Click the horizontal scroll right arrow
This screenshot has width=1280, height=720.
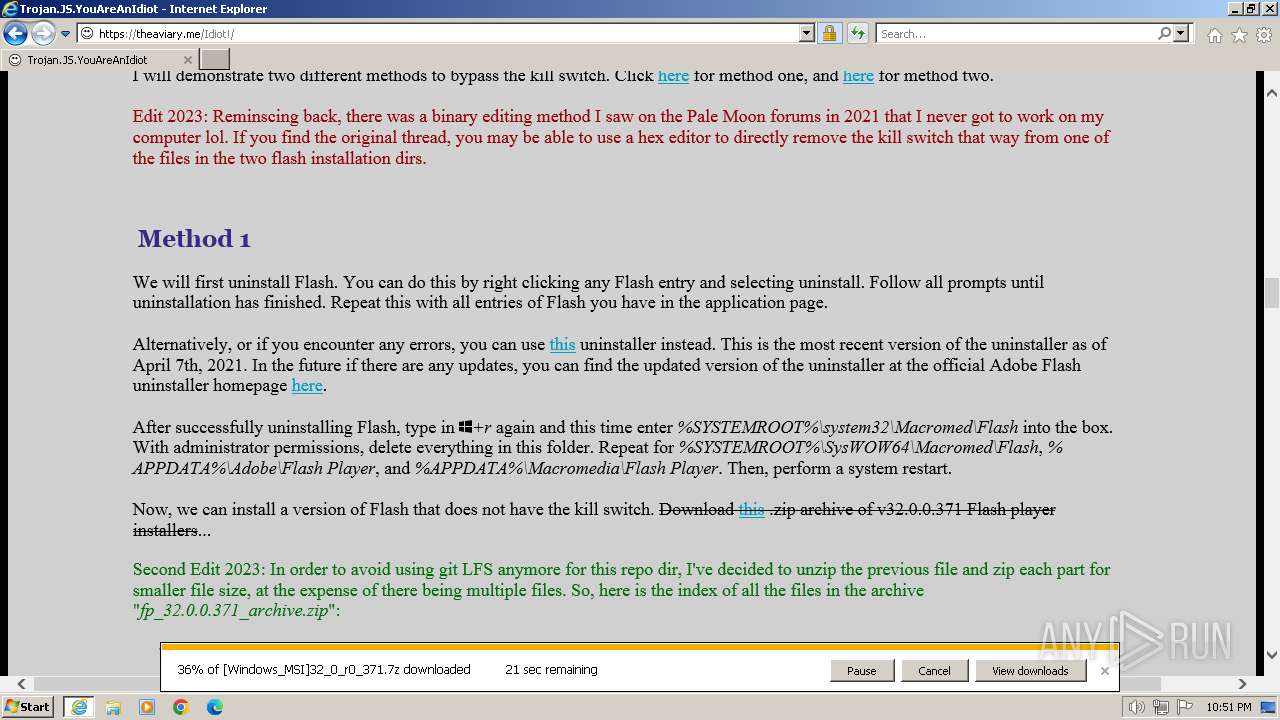(1242, 684)
